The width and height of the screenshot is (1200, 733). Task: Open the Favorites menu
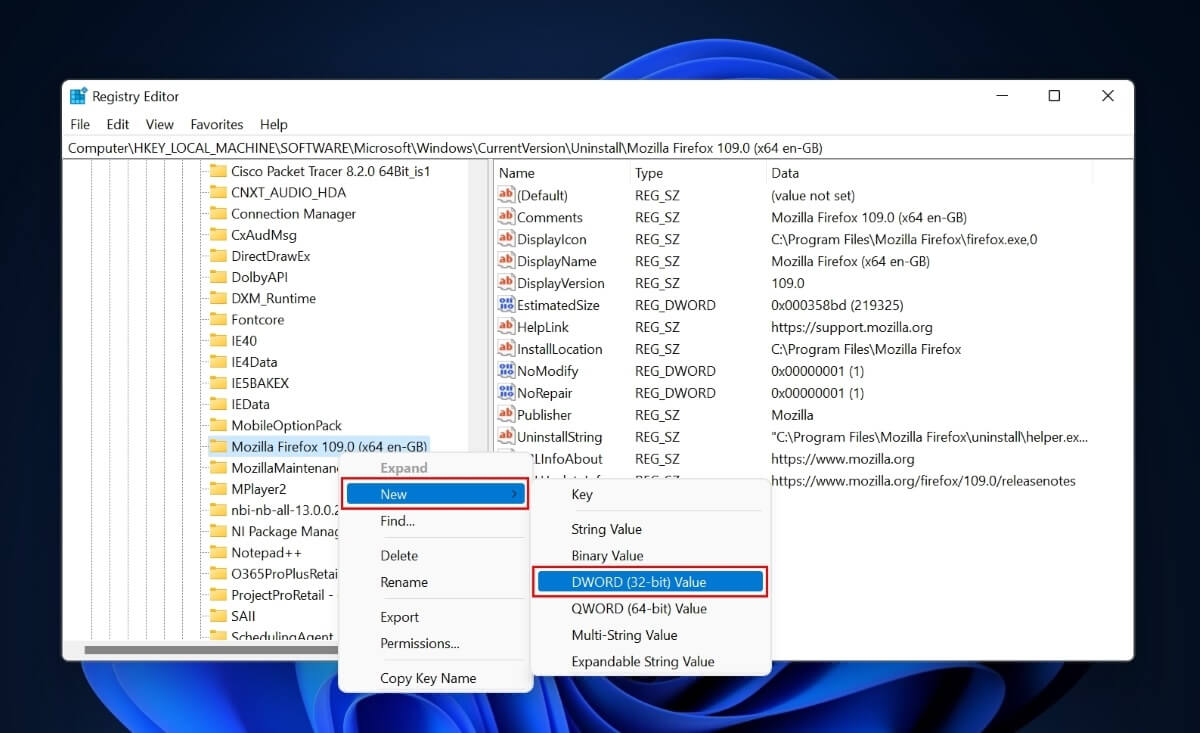[216, 124]
